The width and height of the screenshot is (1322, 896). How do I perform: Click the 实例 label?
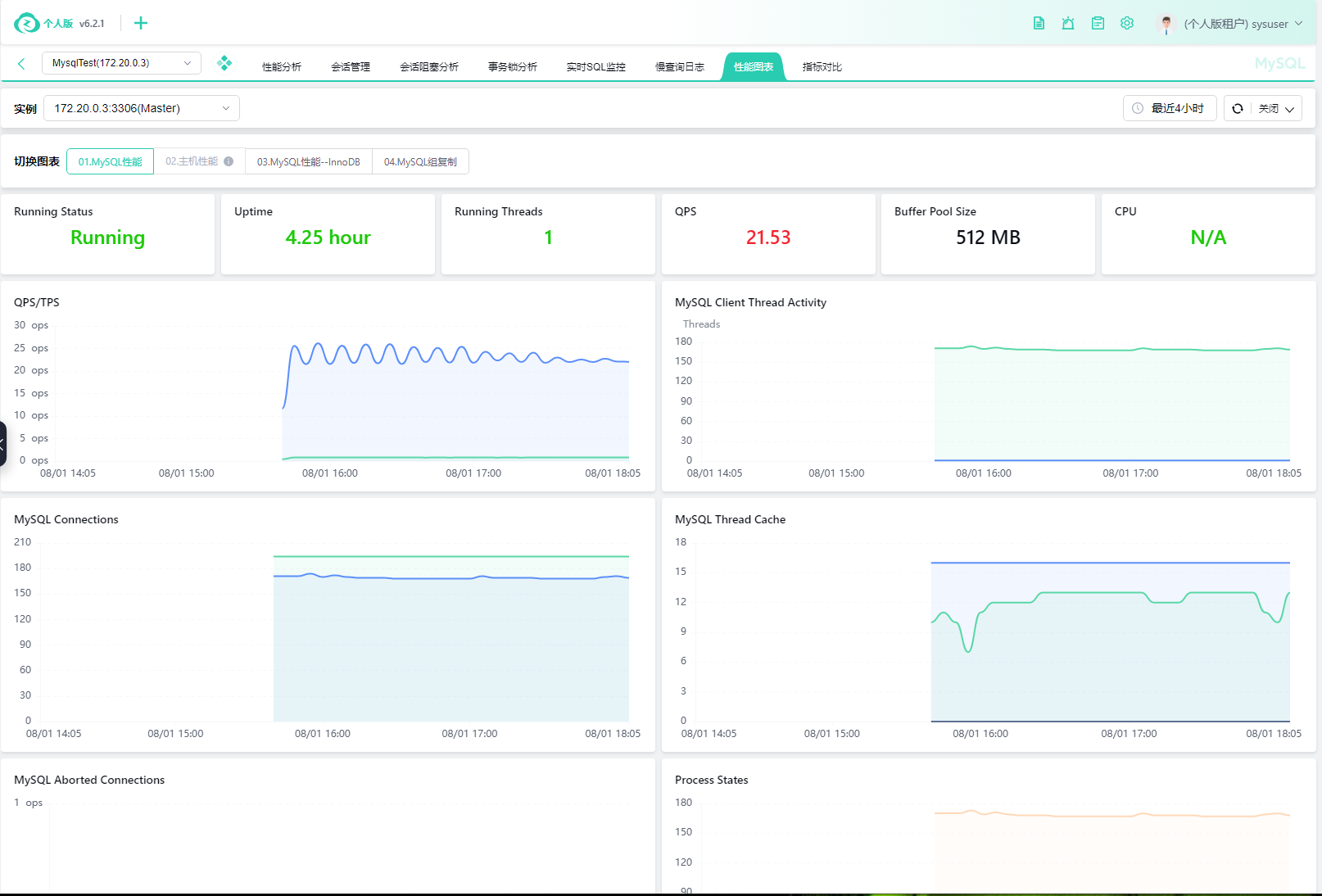(x=25, y=108)
